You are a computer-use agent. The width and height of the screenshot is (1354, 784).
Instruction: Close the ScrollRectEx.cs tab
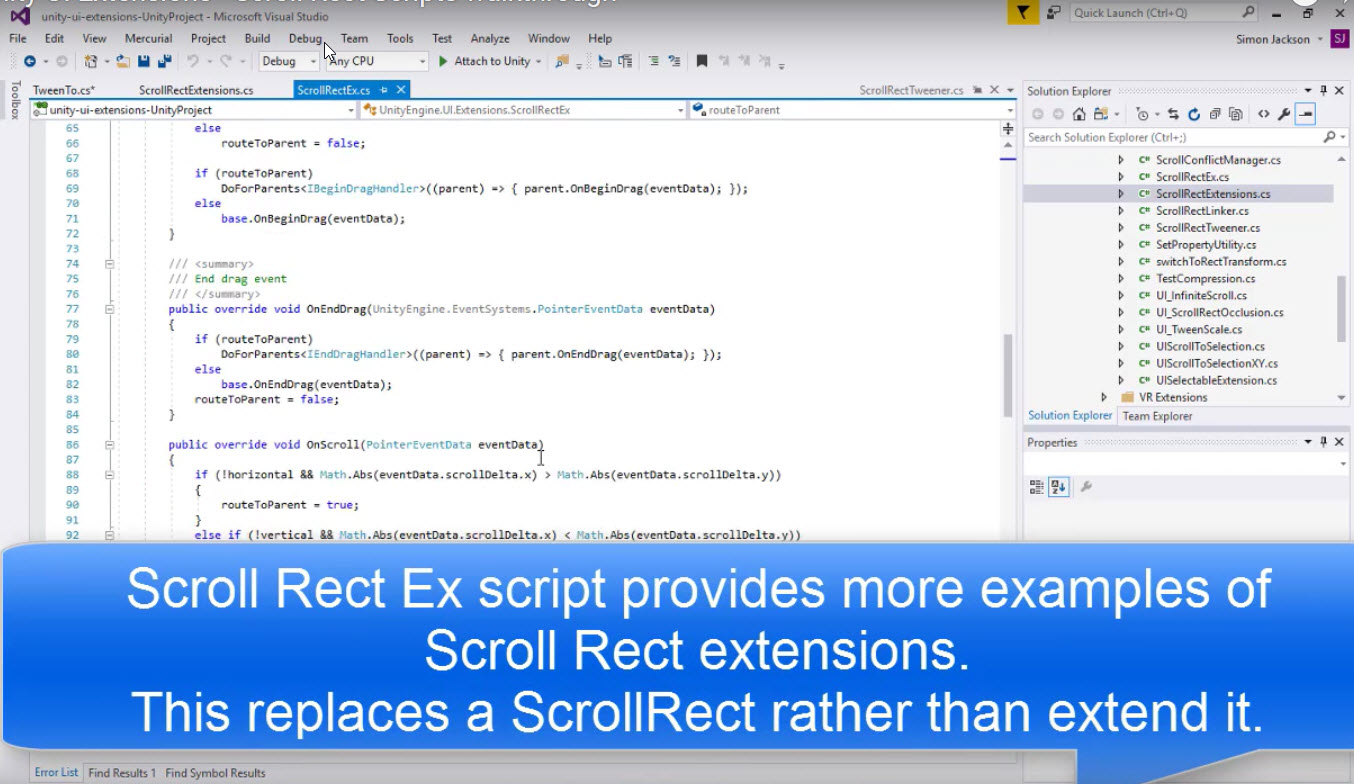pyautogui.click(x=400, y=90)
